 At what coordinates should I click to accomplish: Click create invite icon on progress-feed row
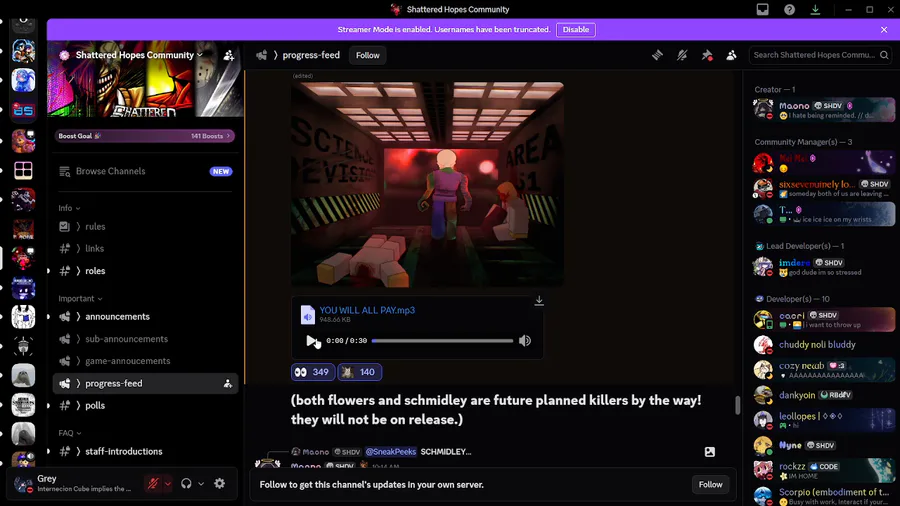pos(228,383)
